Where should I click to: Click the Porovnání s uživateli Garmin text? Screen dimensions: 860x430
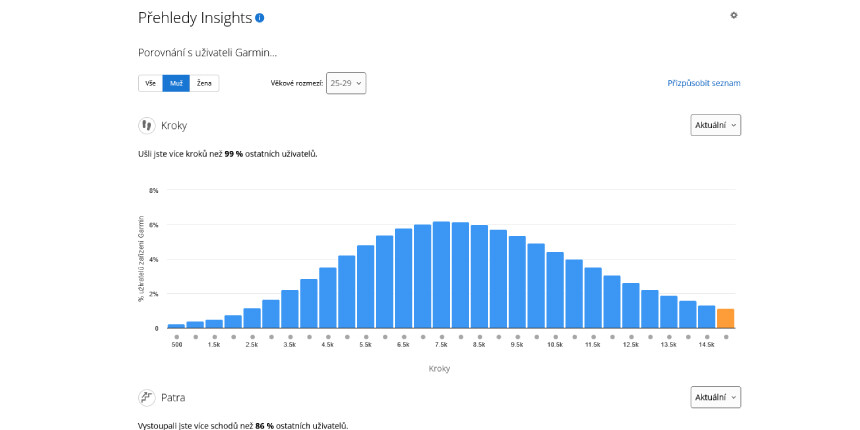[207, 53]
